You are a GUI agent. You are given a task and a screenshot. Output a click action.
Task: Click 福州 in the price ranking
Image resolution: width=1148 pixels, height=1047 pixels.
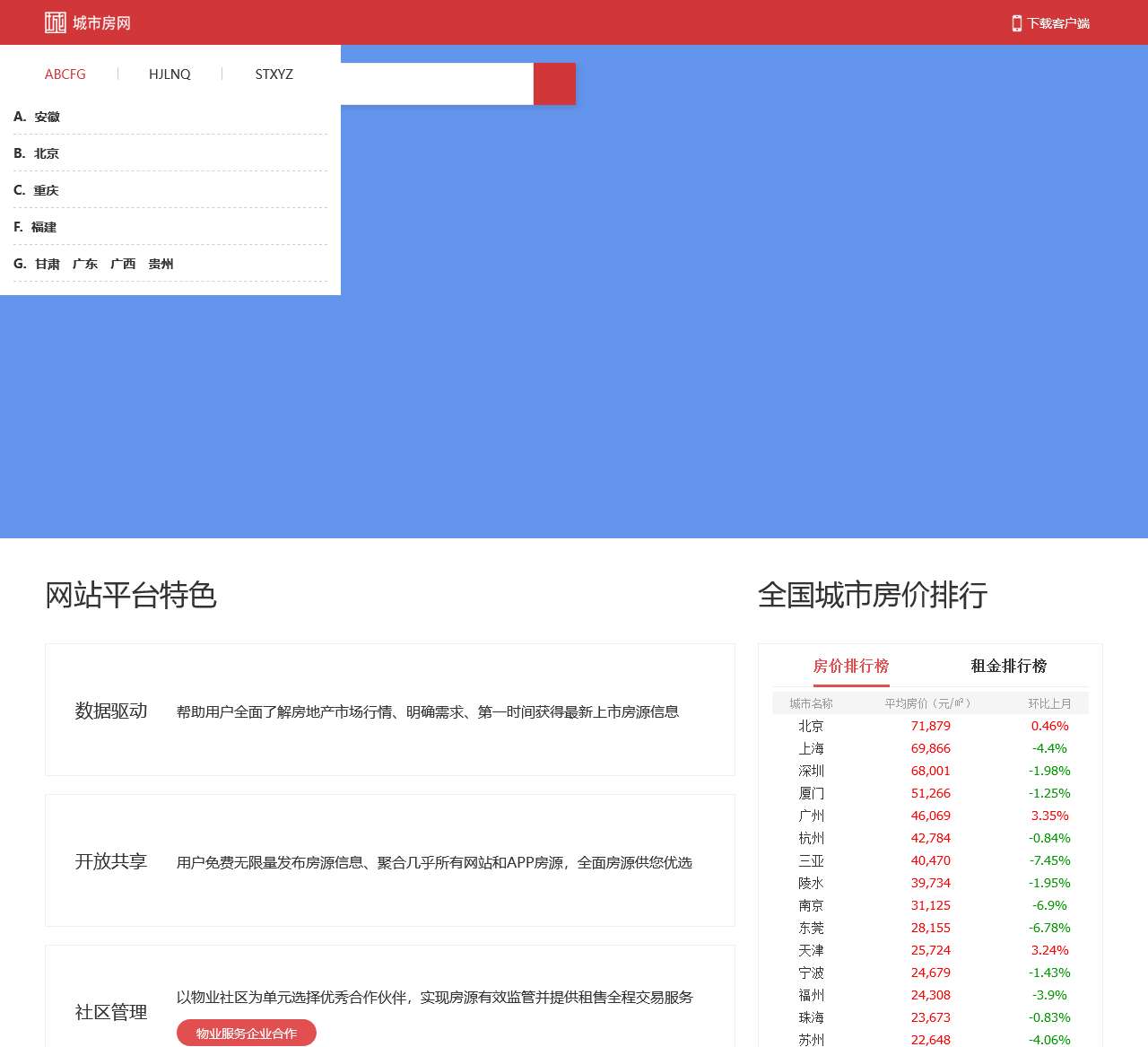click(812, 995)
